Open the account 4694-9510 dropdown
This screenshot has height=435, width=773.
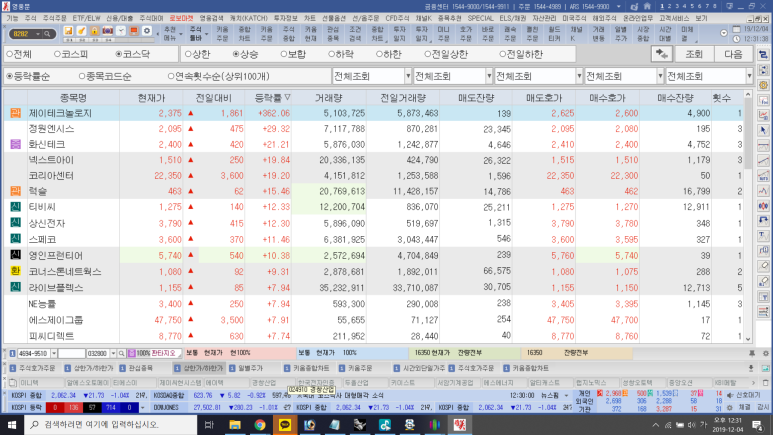click(x=54, y=354)
